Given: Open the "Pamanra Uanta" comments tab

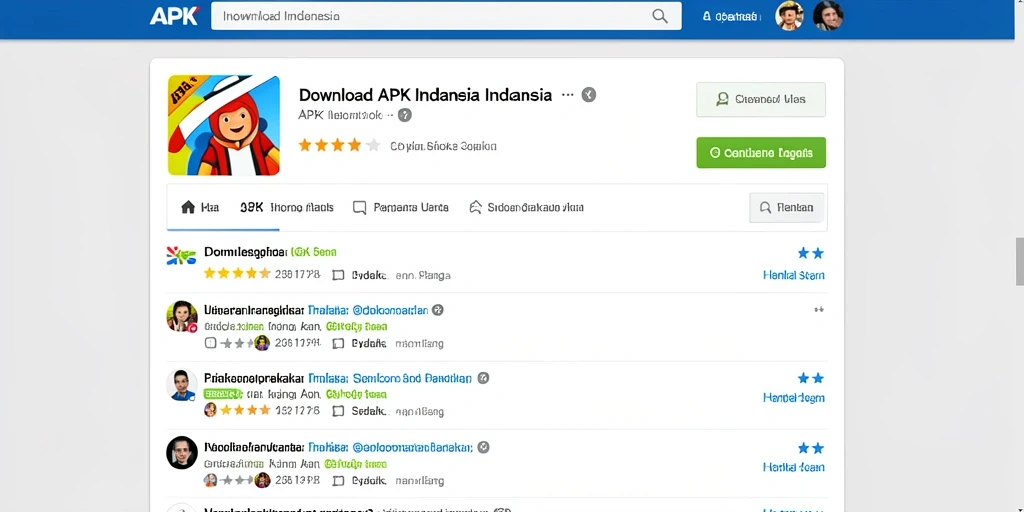Looking at the screenshot, I should click(400, 208).
